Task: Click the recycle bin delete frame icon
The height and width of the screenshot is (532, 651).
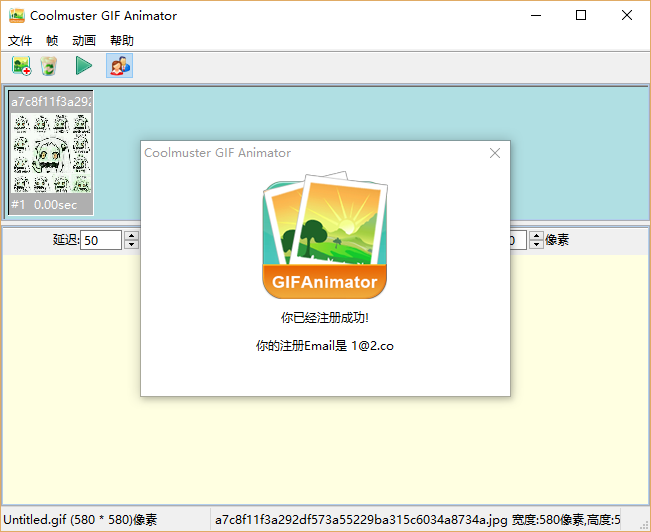Action: pyautogui.click(x=49, y=66)
